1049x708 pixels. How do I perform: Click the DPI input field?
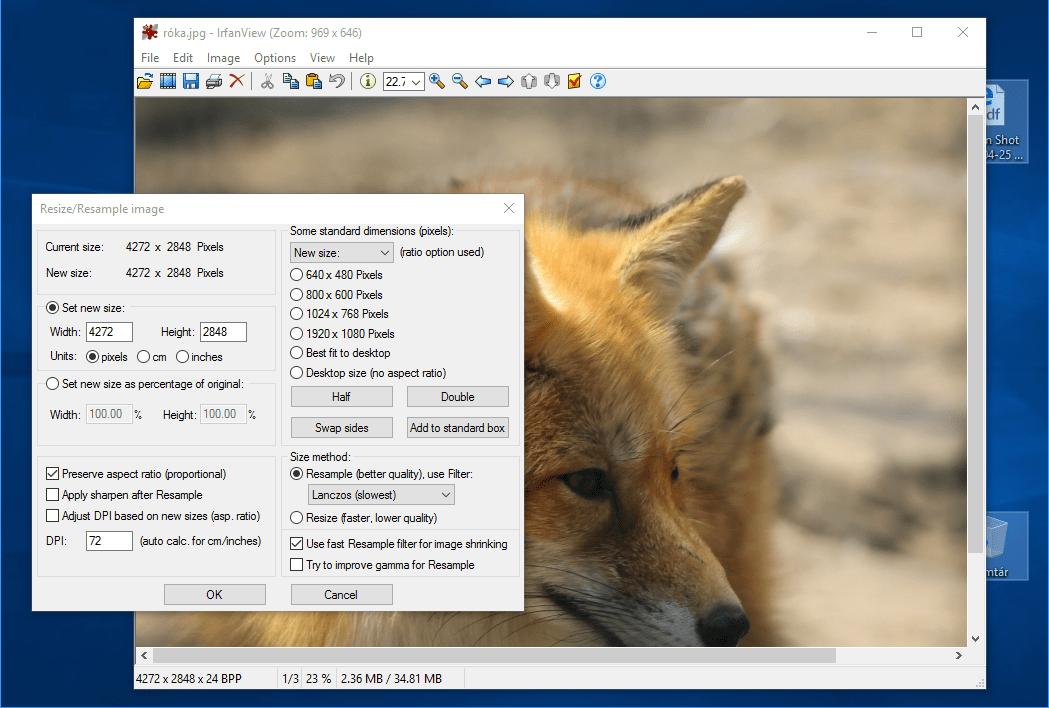[x=110, y=541]
